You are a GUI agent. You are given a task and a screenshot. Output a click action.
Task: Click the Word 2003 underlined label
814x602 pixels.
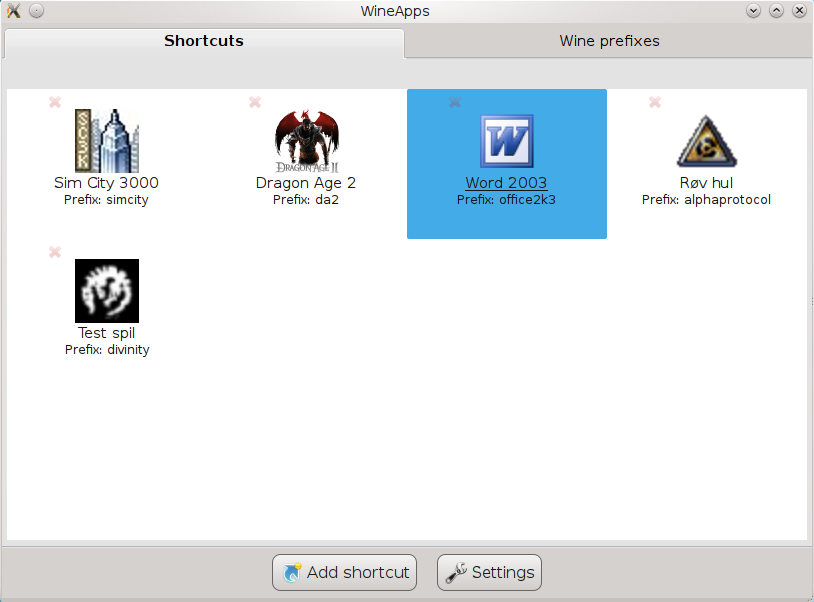tap(506, 183)
